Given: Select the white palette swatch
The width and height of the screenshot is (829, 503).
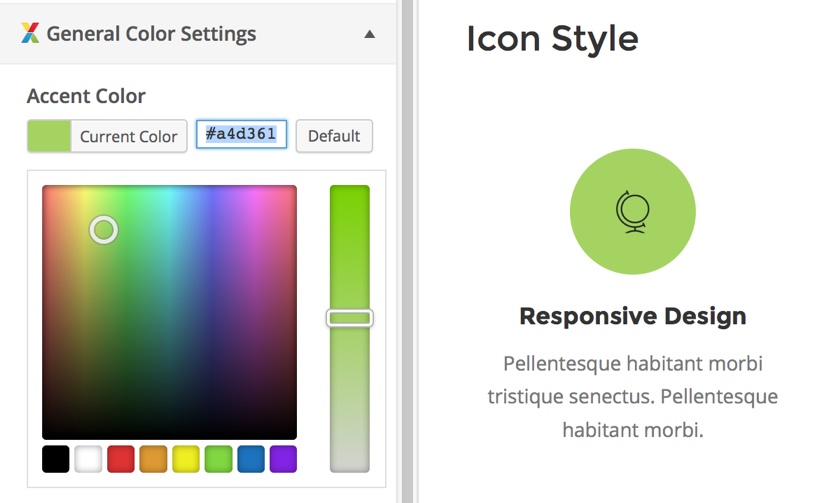Looking at the screenshot, I should tap(88, 459).
